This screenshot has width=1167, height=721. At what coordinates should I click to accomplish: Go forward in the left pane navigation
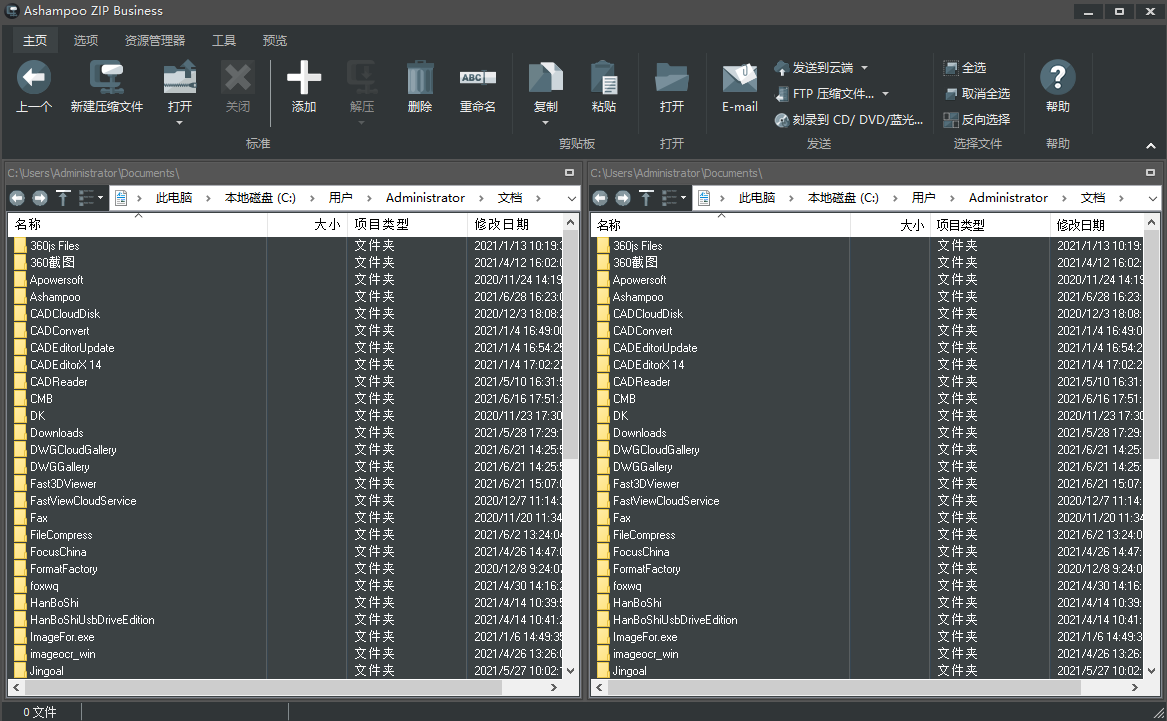click(40, 198)
